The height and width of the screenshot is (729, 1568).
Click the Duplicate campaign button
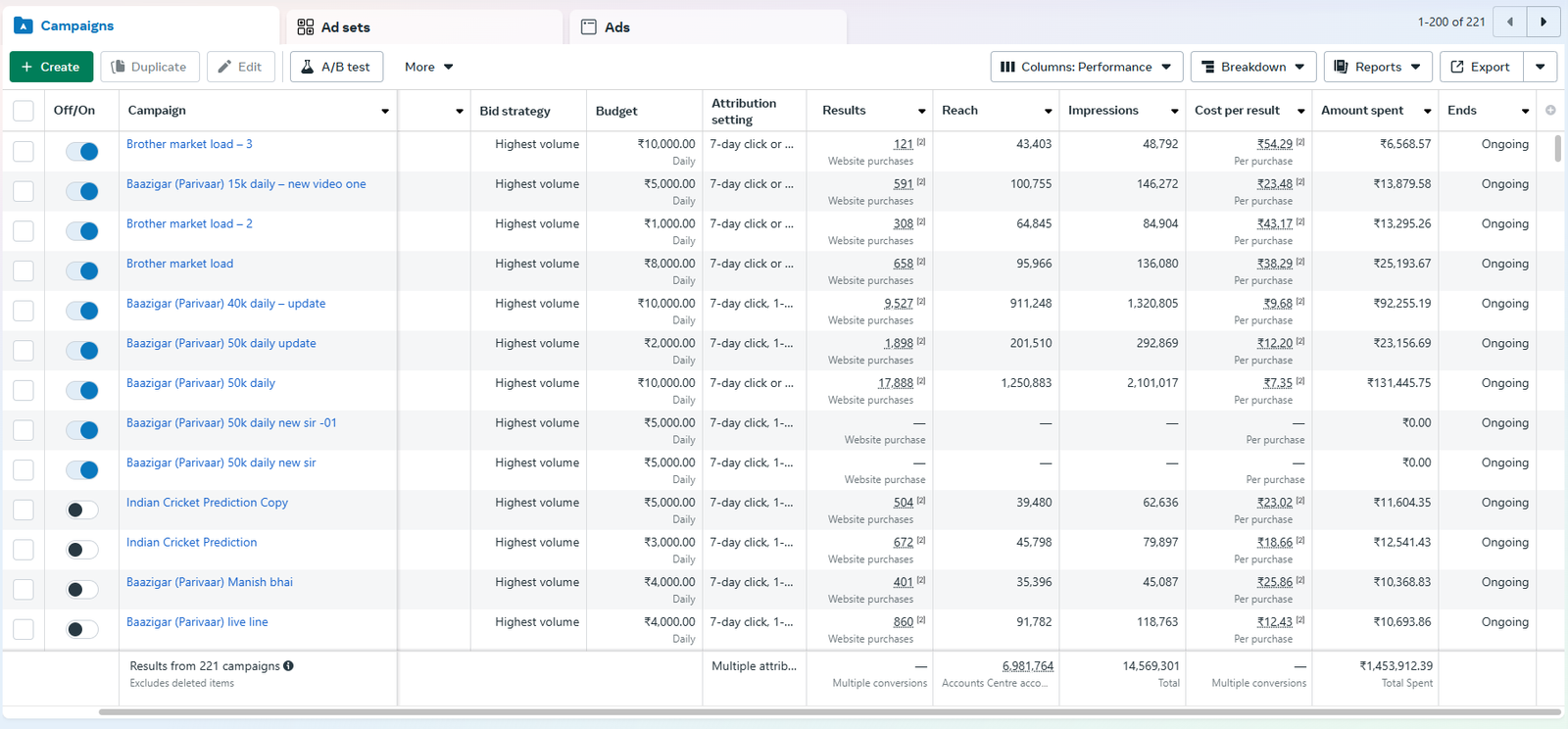click(150, 67)
